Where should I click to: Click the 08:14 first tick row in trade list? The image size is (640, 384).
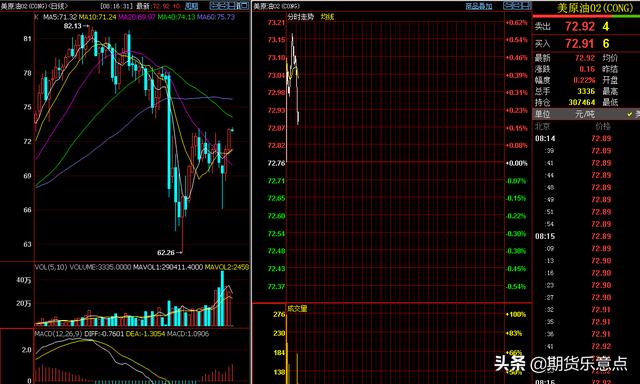click(x=586, y=138)
